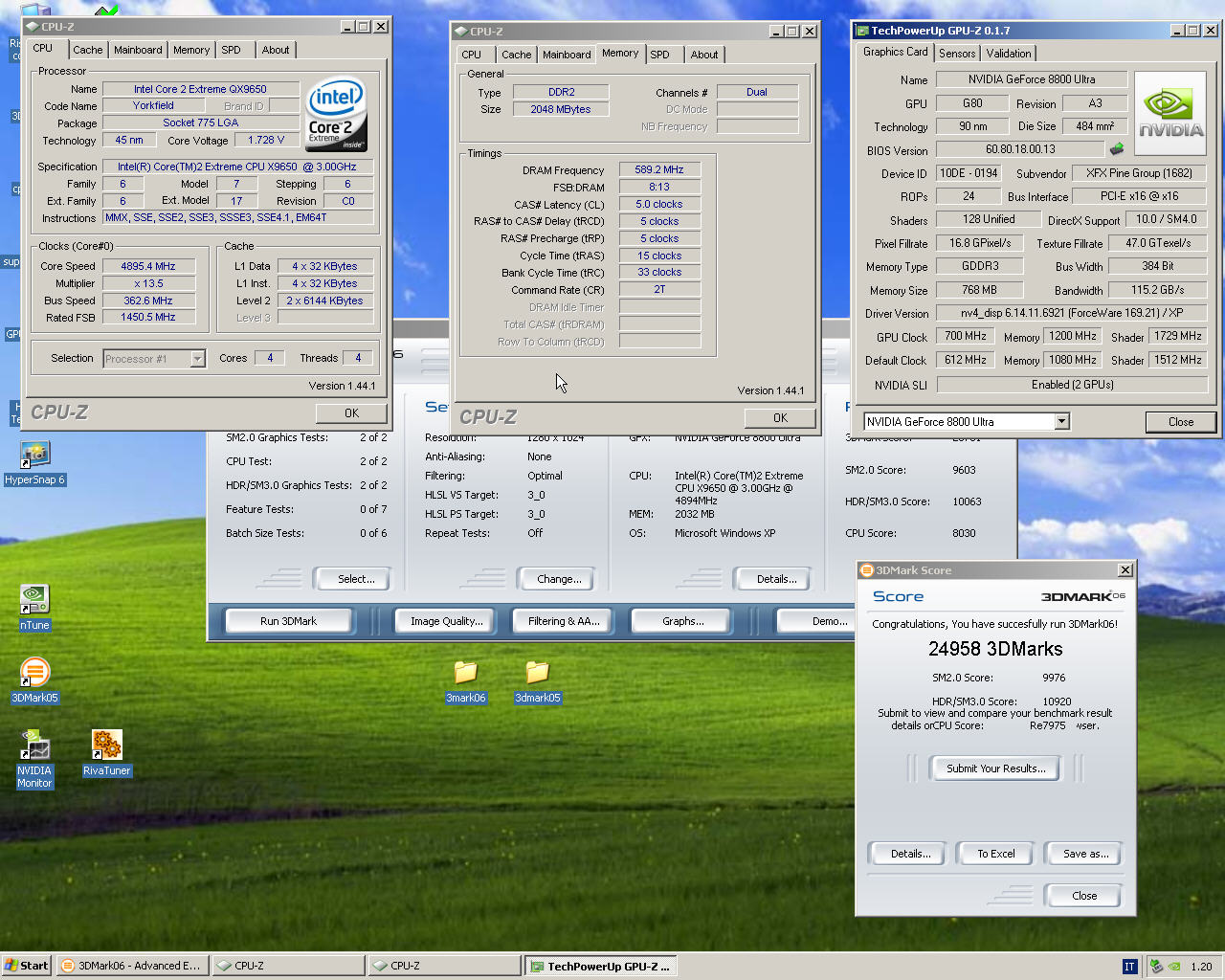Click the 24958 3DMarks score text
Screen dimensions: 1225x980
[x=995, y=649]
